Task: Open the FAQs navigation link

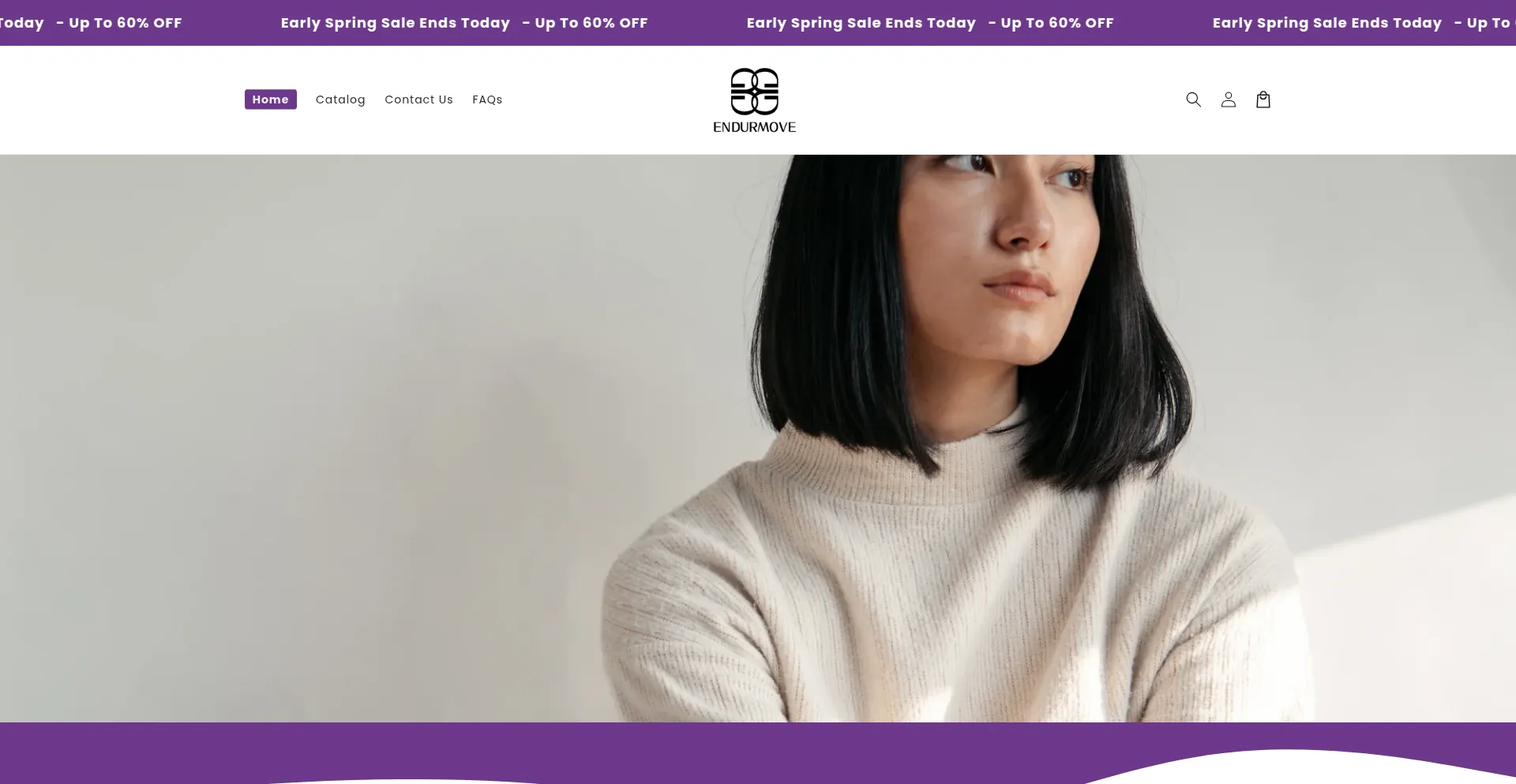Action: click(487, 99)
